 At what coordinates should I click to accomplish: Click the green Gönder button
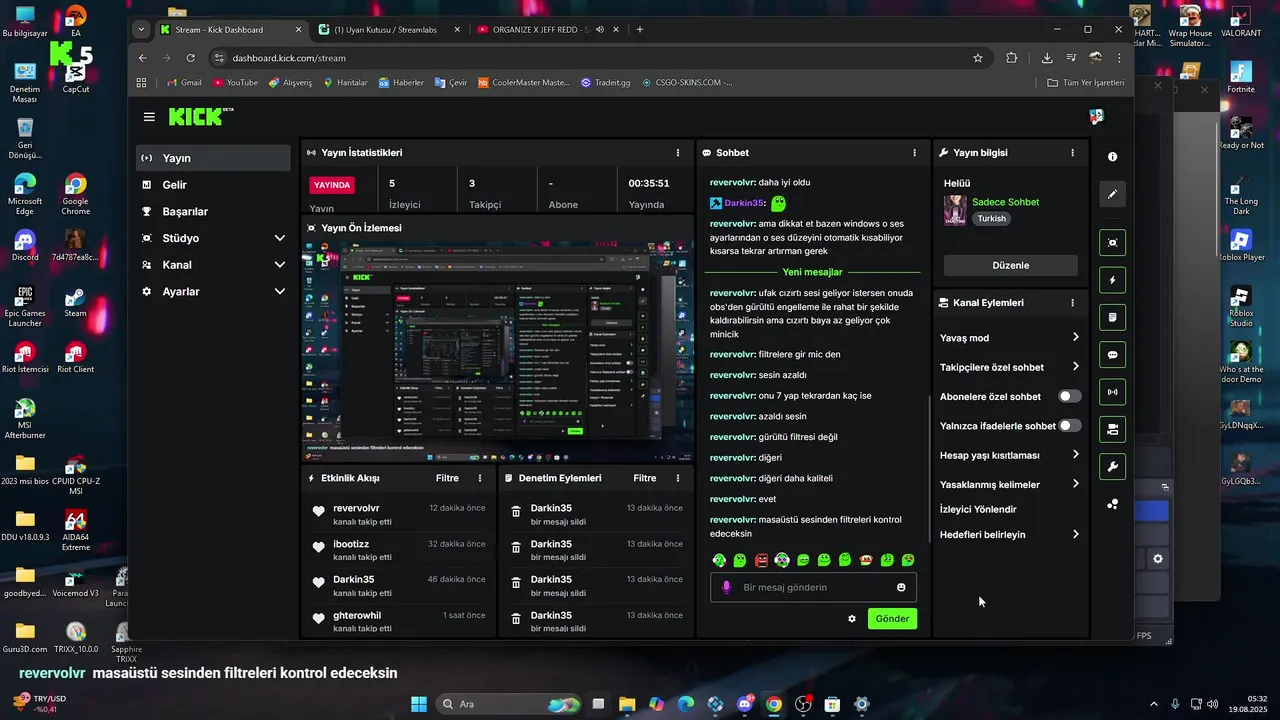pos(892,619)
